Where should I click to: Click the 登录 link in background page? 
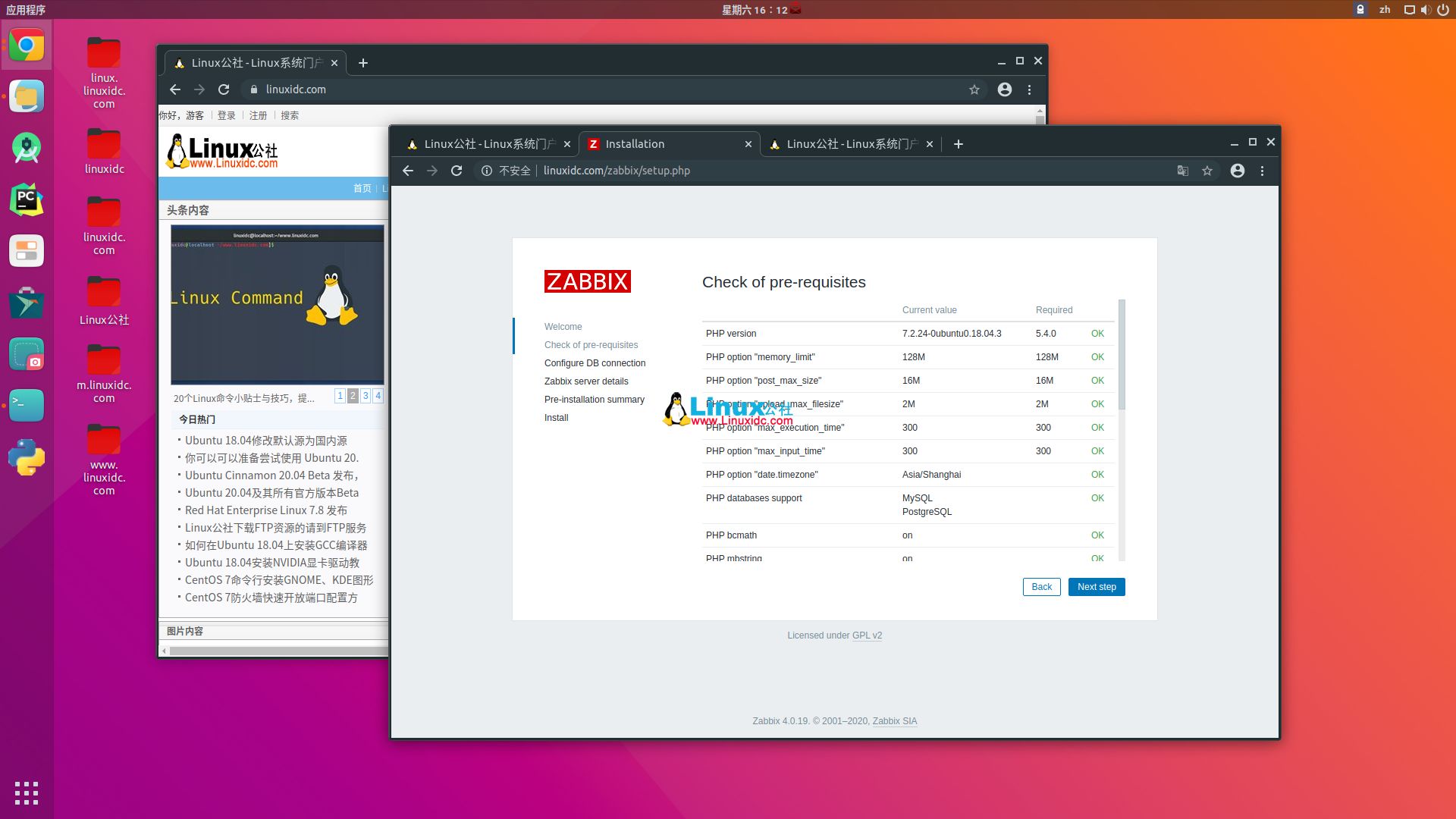point(227,115)
